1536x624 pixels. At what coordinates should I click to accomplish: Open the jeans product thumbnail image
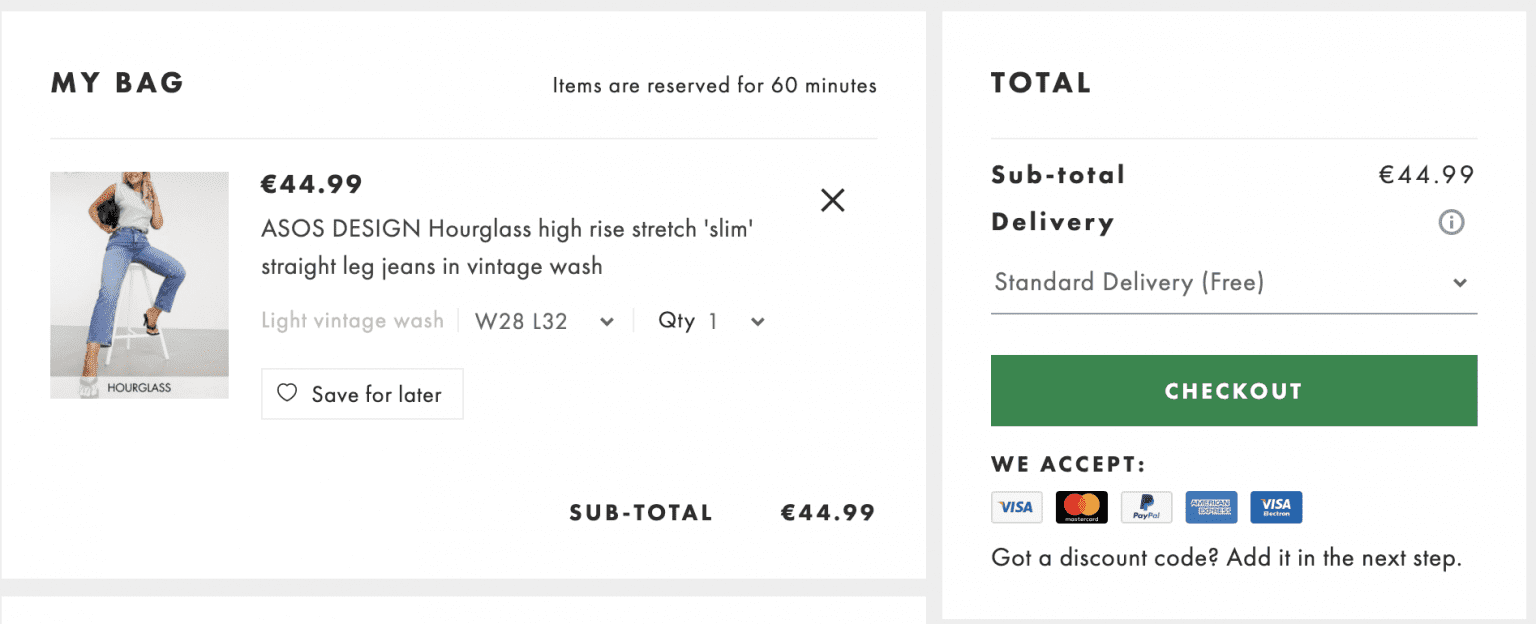tap(139, 285)
